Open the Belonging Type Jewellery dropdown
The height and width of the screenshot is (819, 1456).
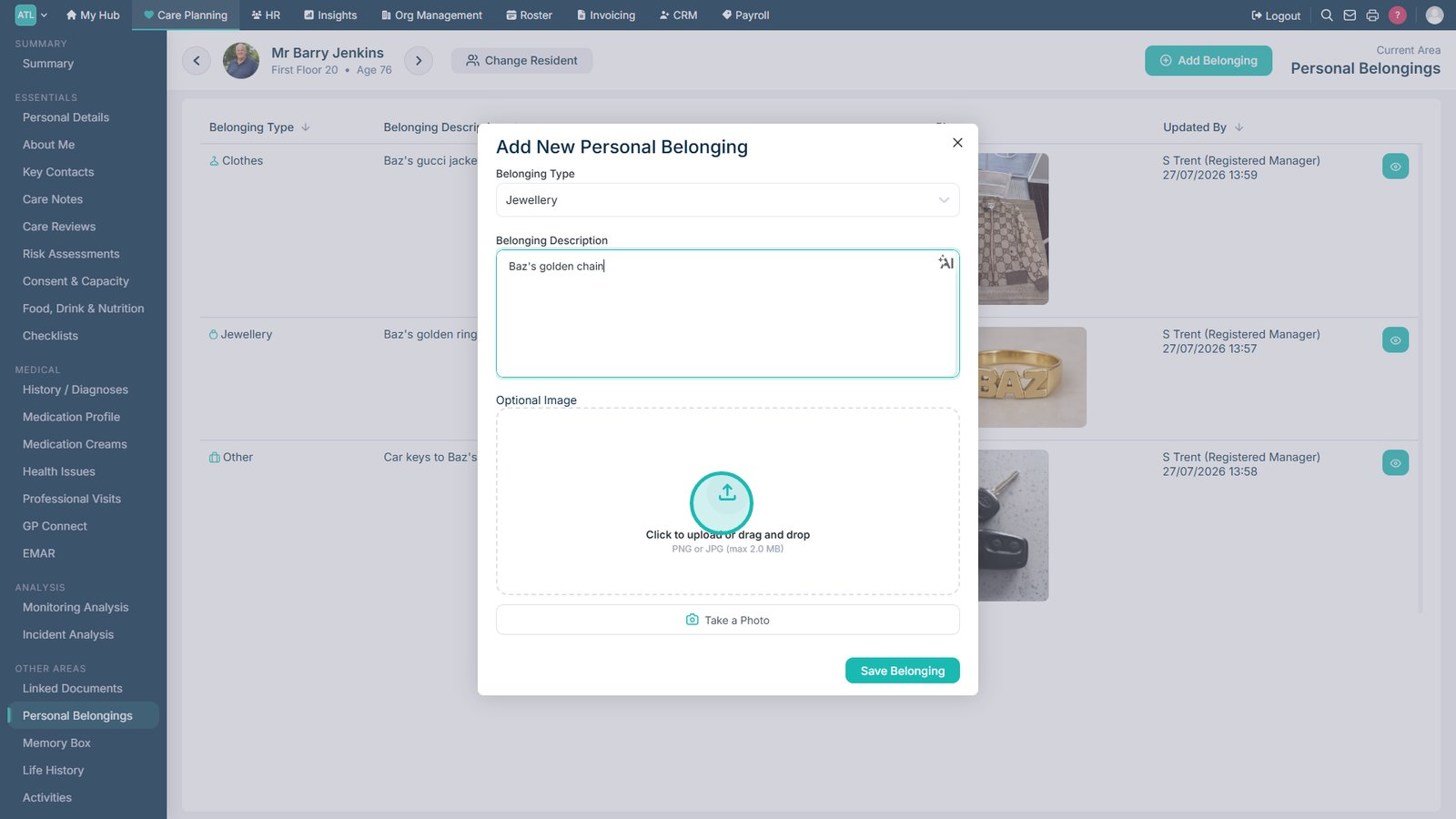728,200
